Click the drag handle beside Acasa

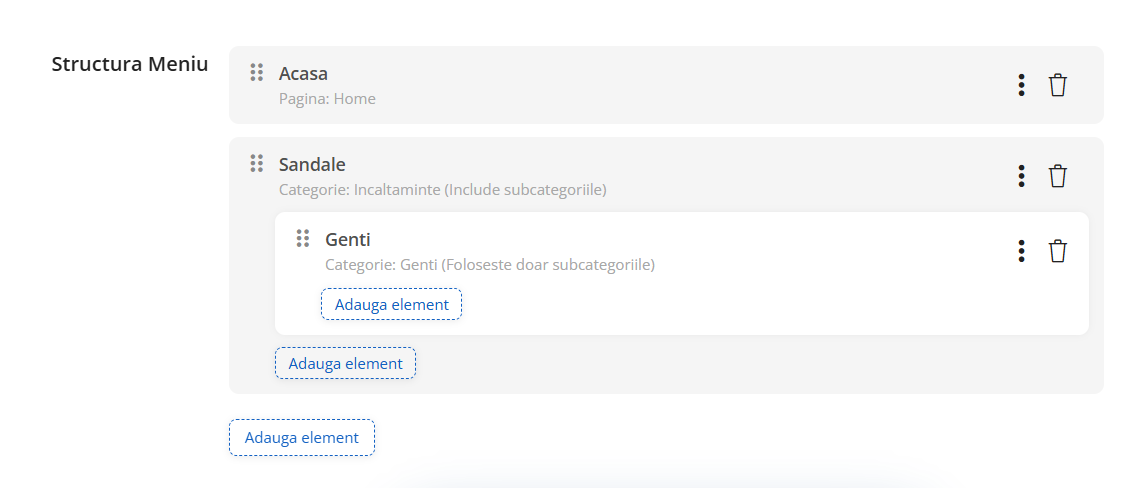coord(256,72)
